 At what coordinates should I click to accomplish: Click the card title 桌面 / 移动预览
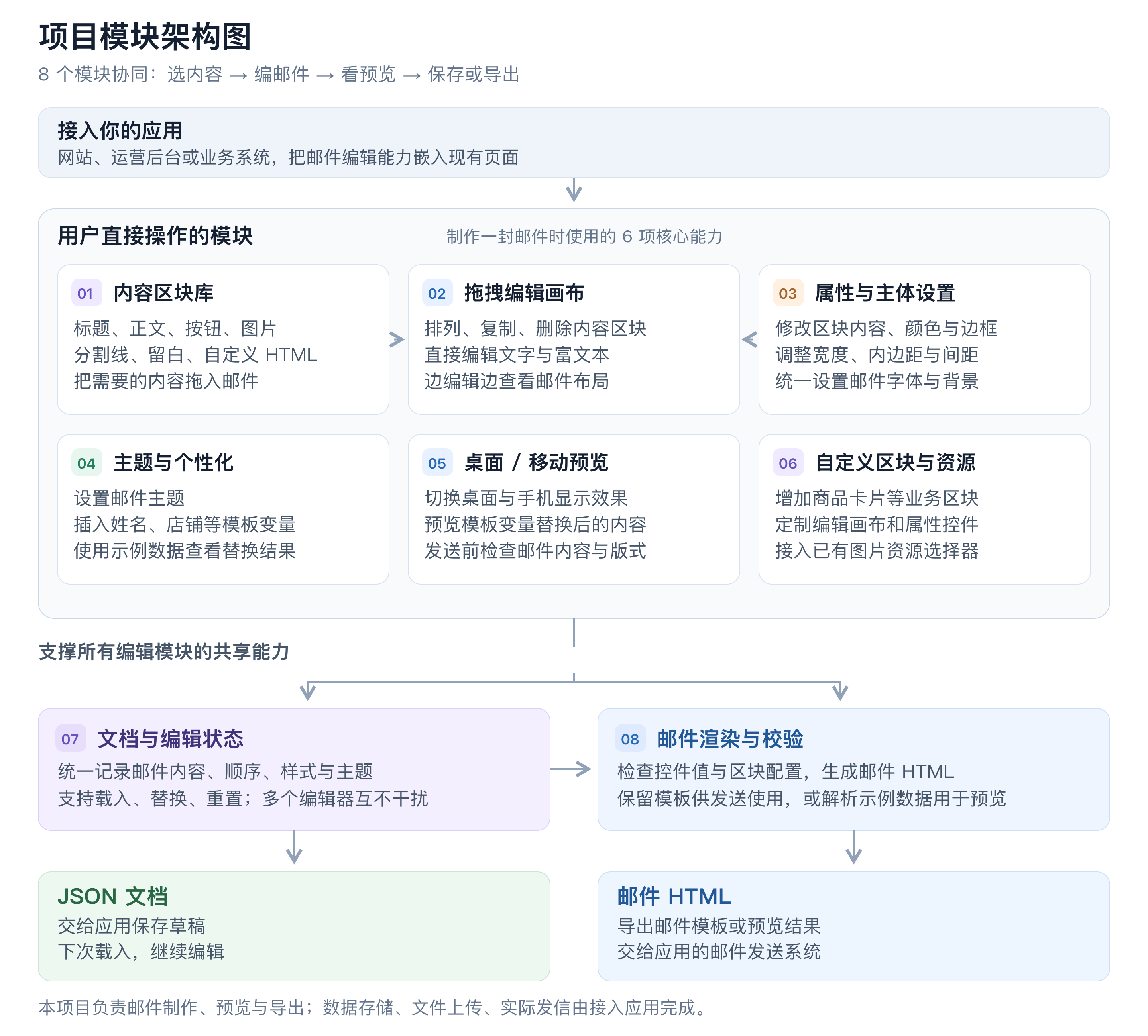[537, 463]
